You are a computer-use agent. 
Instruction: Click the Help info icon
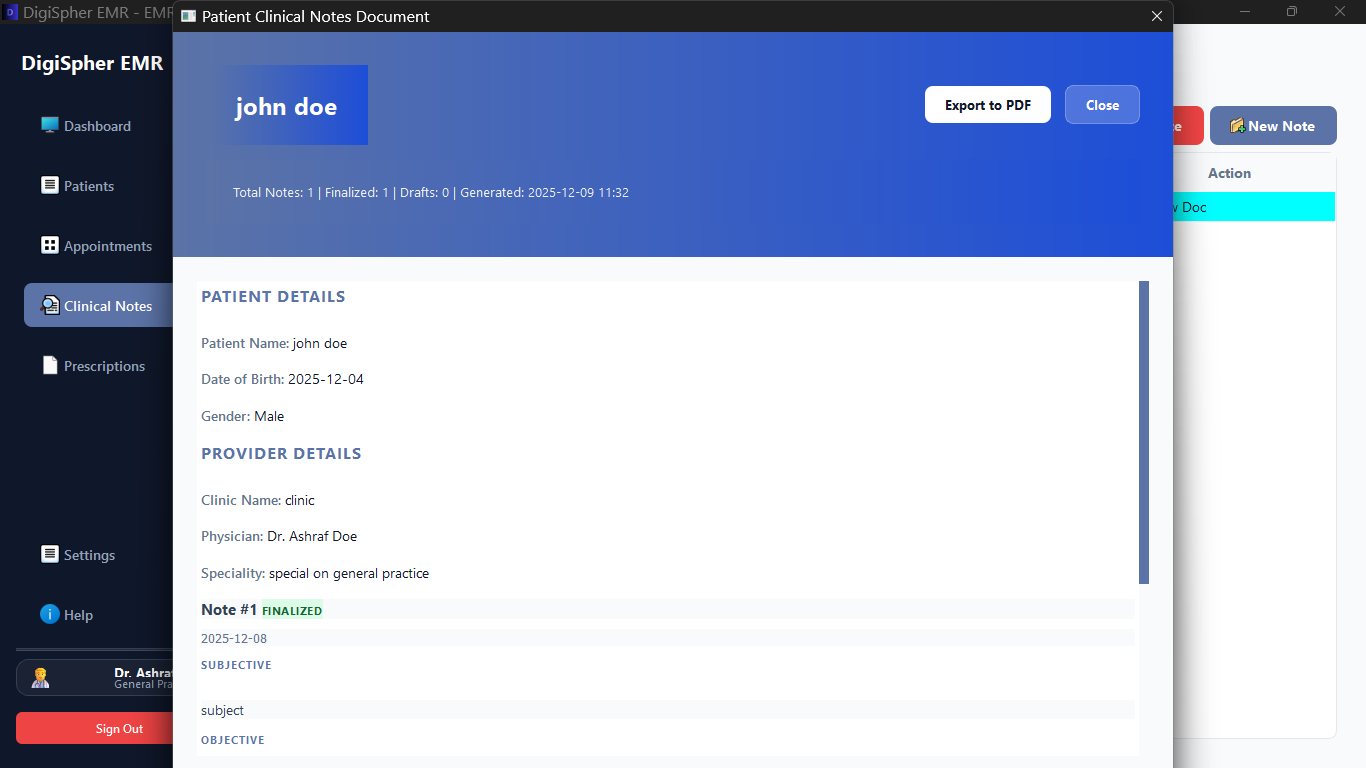click(x=48, y=614)
